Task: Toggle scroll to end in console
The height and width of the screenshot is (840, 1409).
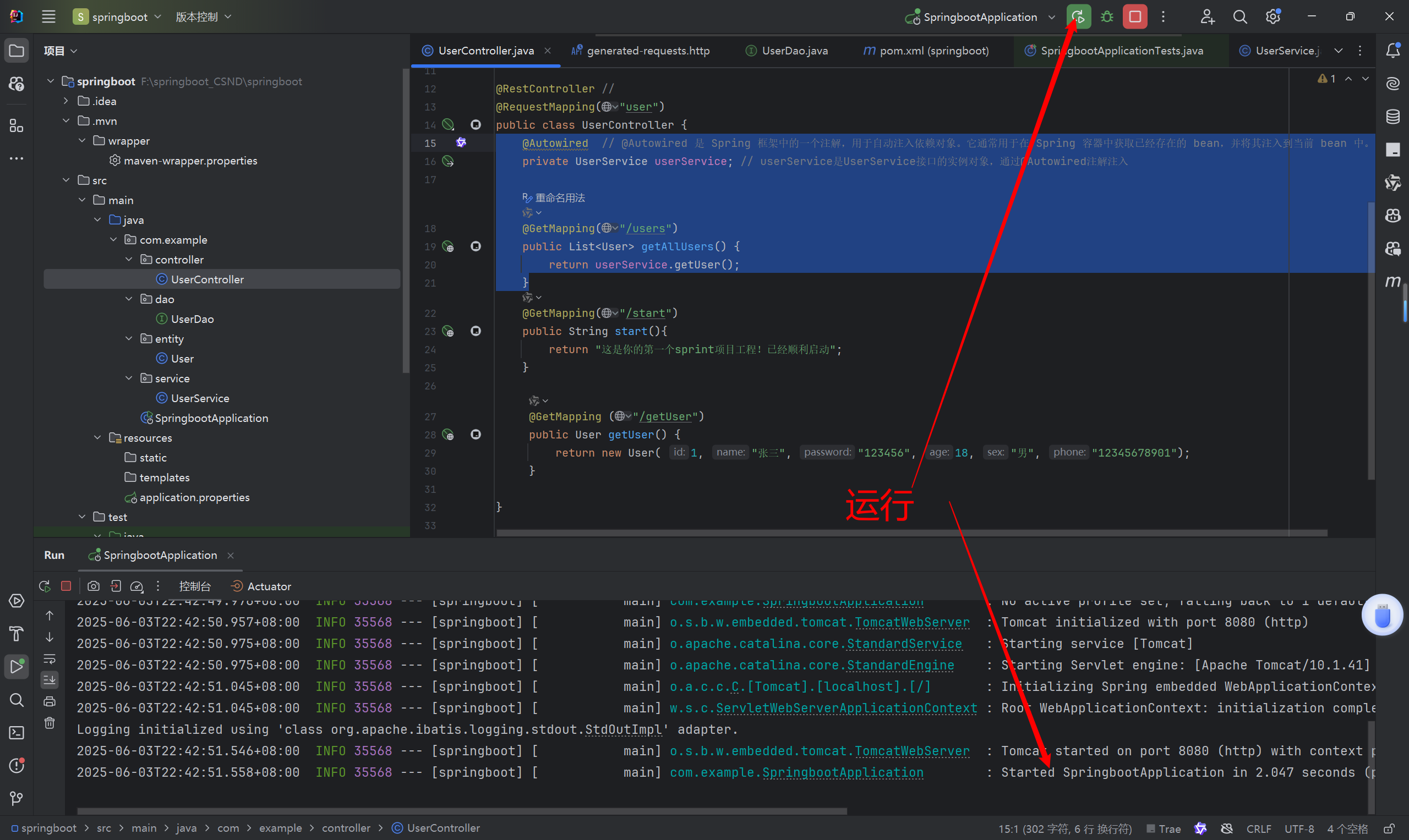Action: click(x=50, y=680)
